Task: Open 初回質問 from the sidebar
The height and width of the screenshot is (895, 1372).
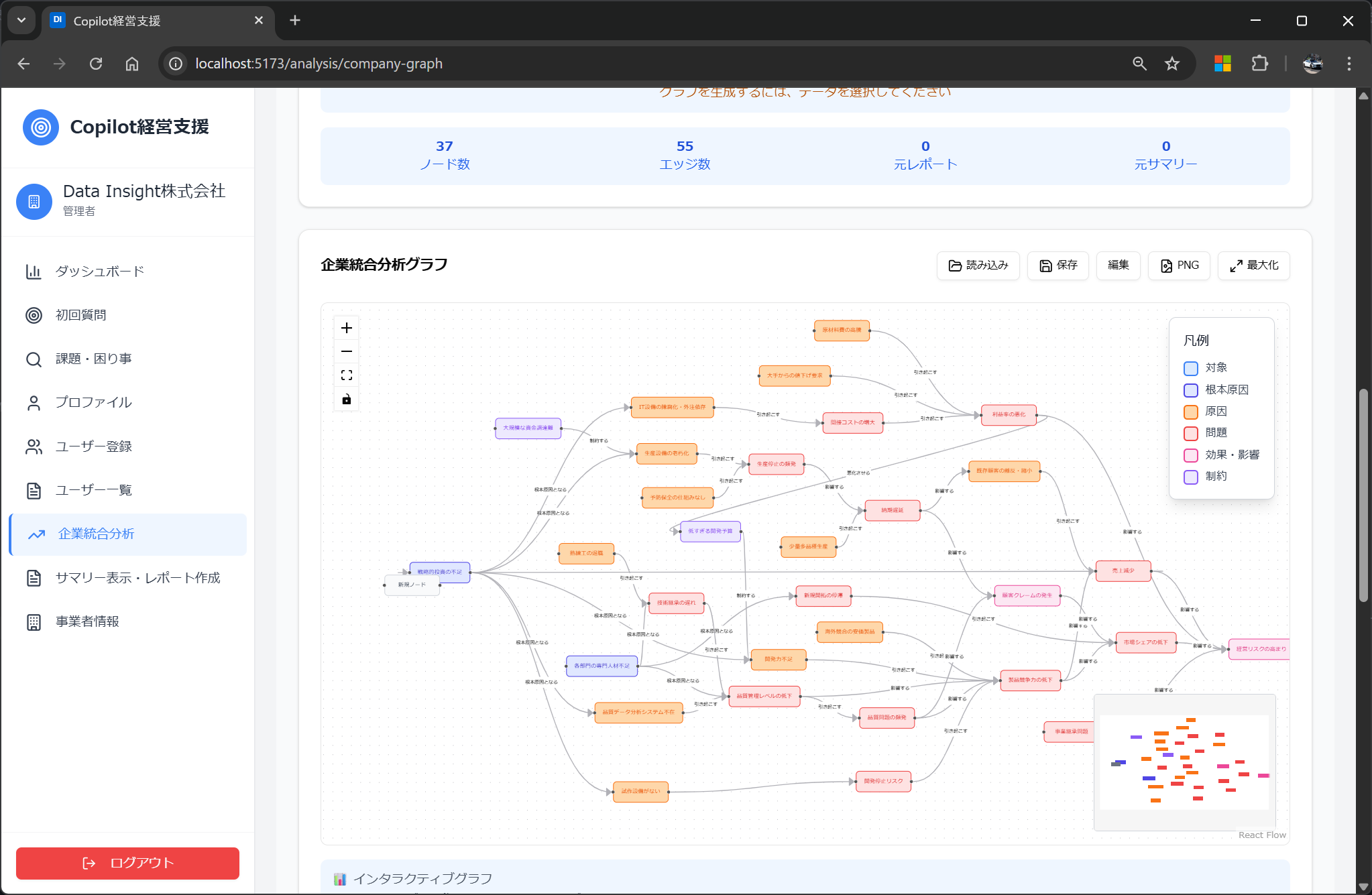Action: tap(80, 315)
